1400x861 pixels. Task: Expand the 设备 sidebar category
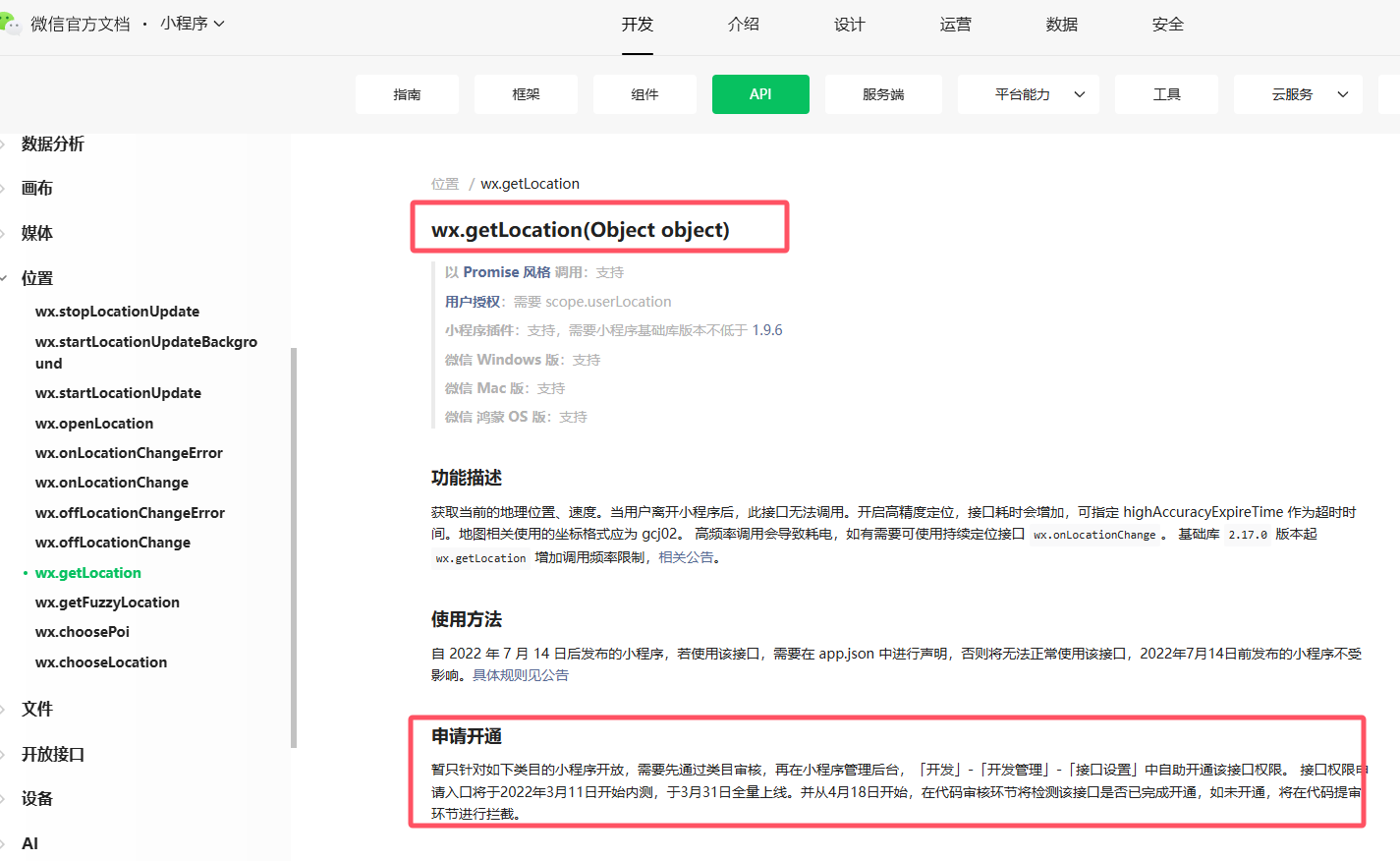pyautogui.click(x=36, y=798)
